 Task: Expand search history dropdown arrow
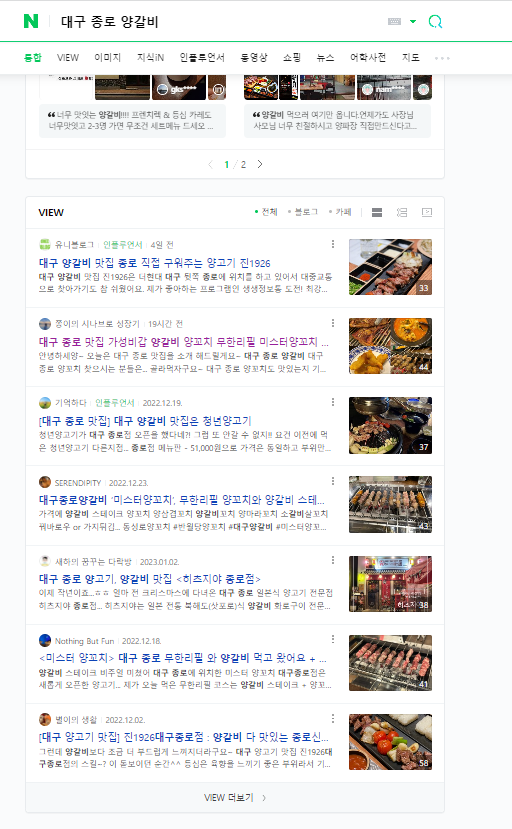coord(413,22)
